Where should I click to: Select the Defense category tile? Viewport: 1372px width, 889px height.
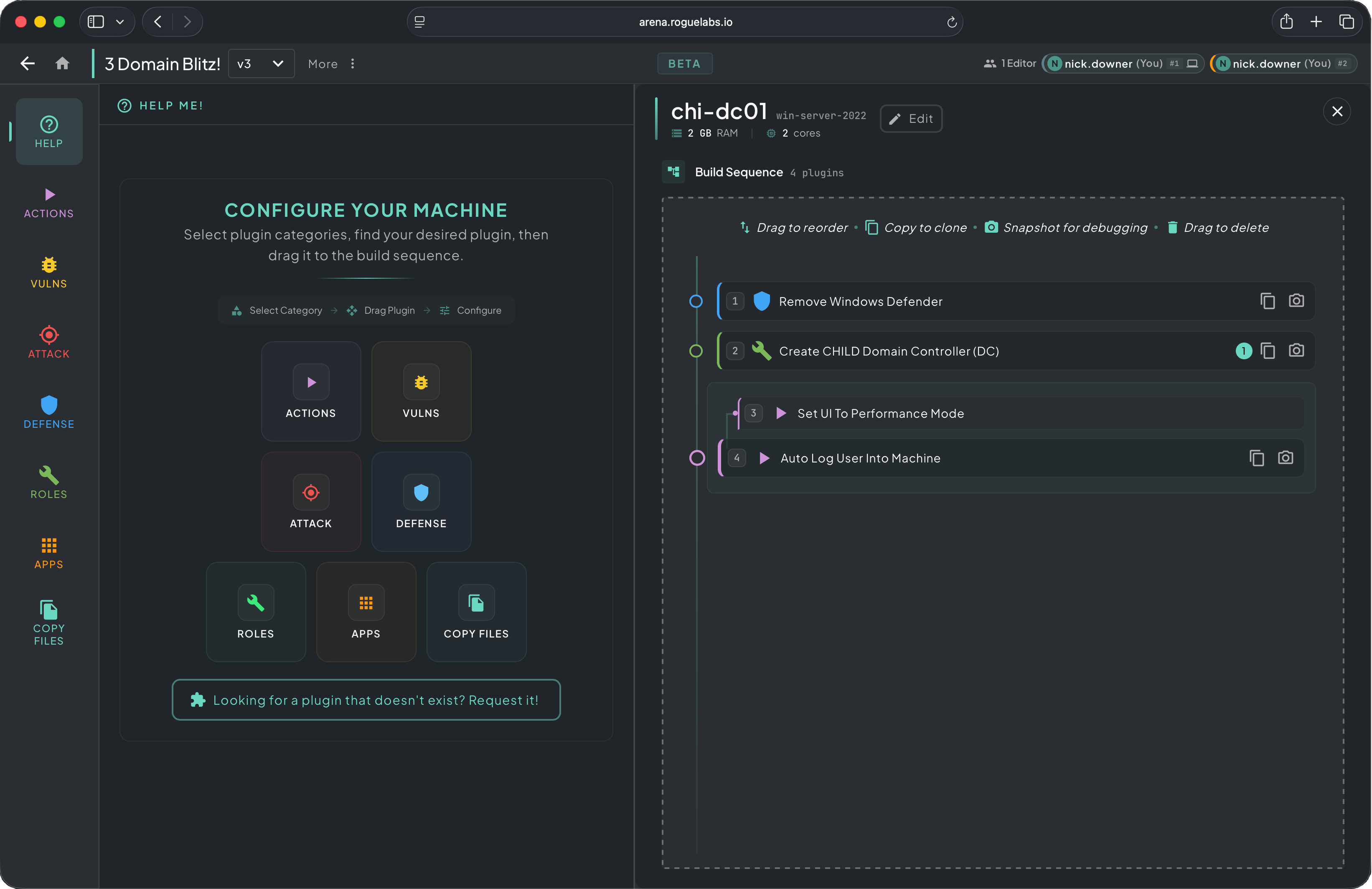[421, 501]
